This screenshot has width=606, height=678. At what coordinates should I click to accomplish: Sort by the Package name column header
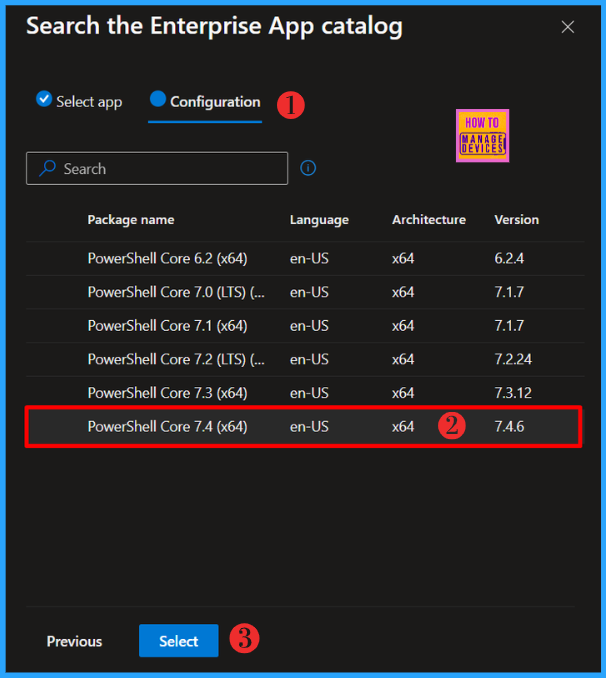[x=131, y=220]
